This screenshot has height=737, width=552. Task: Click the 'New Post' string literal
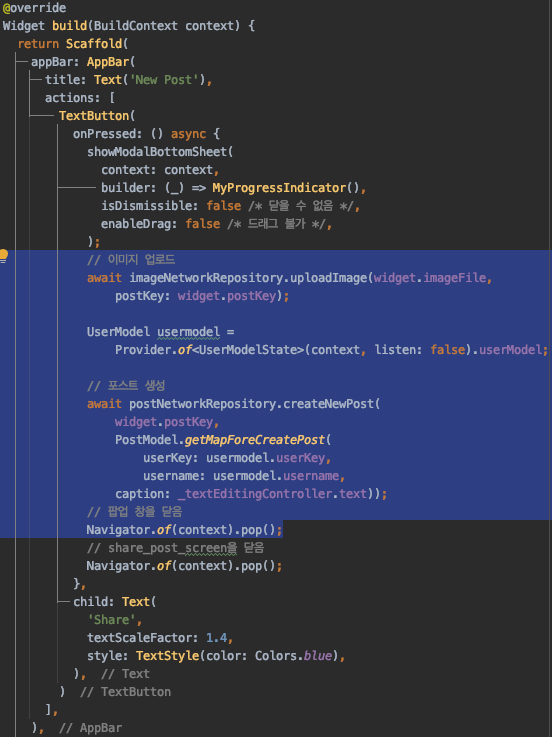pos(164,80)
